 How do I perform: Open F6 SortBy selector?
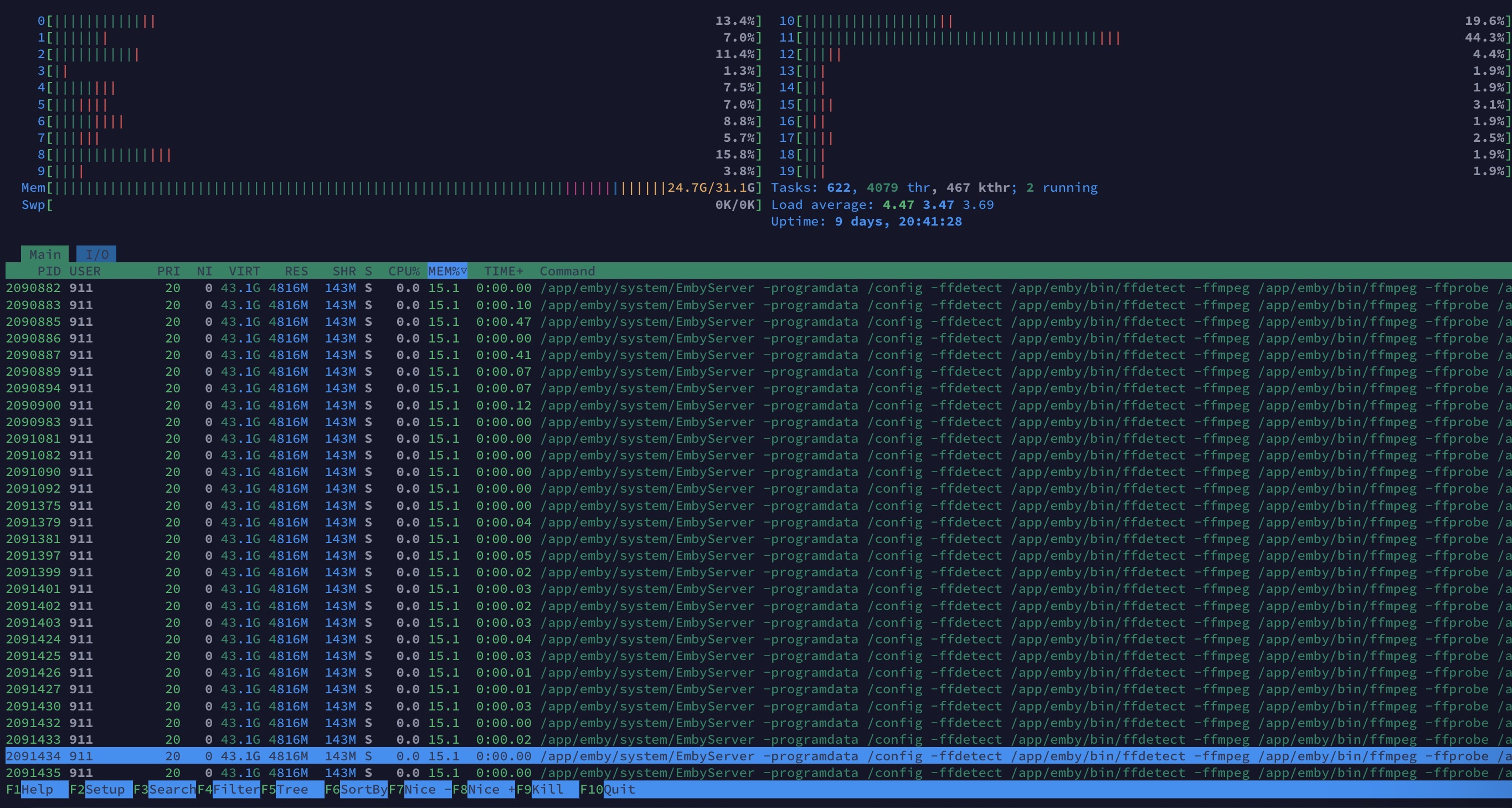(x=363, y=789)
